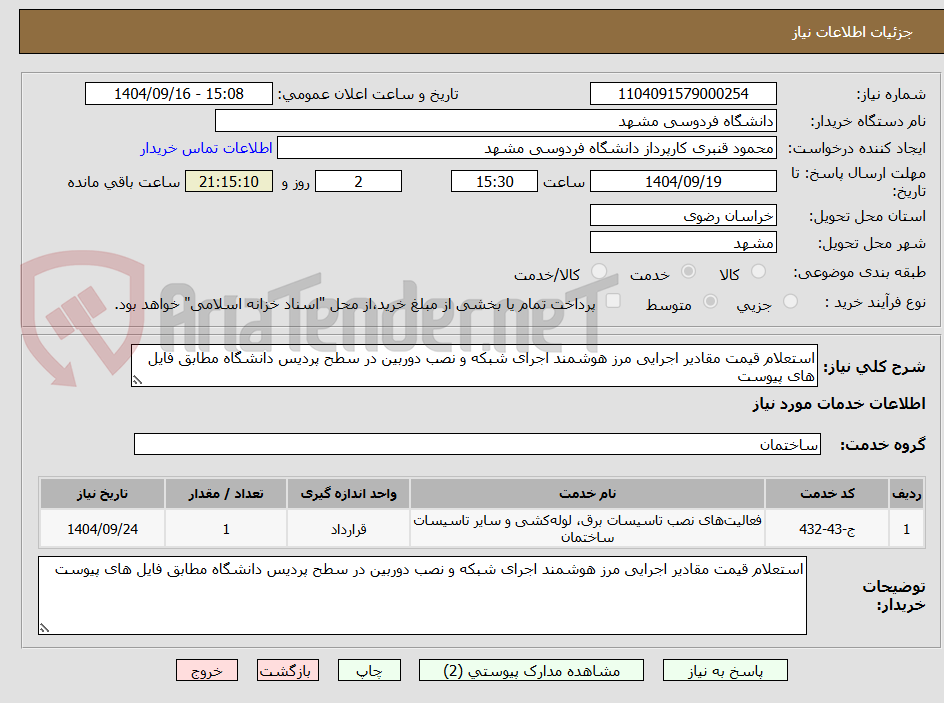Image resolution: width=944 pixels, height=703 pixels.
Task: Click the چاپ print button
Action: pos(369,670)
